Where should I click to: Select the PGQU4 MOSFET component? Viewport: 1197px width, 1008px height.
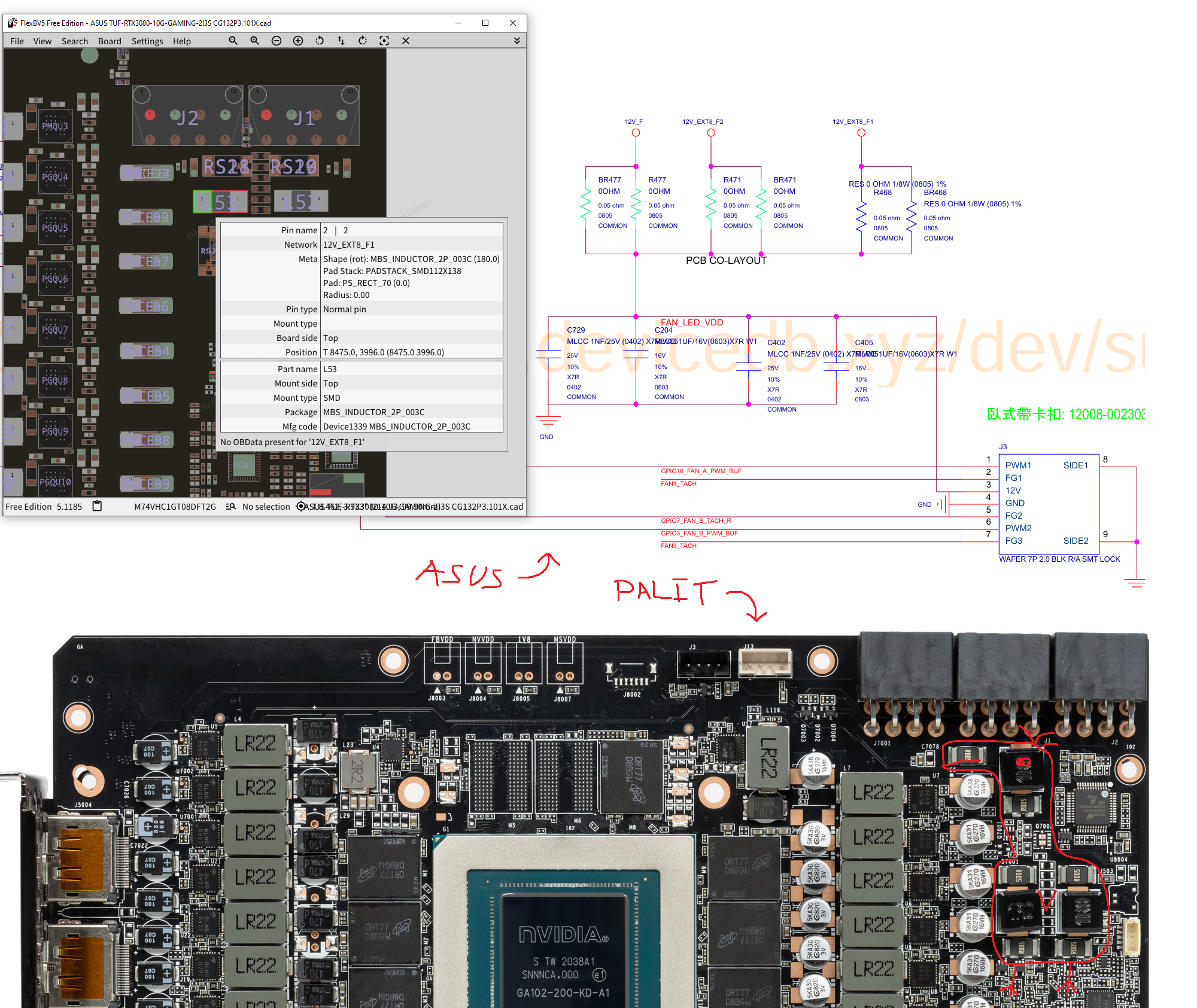pyautogui.click(x=55, y=177)
